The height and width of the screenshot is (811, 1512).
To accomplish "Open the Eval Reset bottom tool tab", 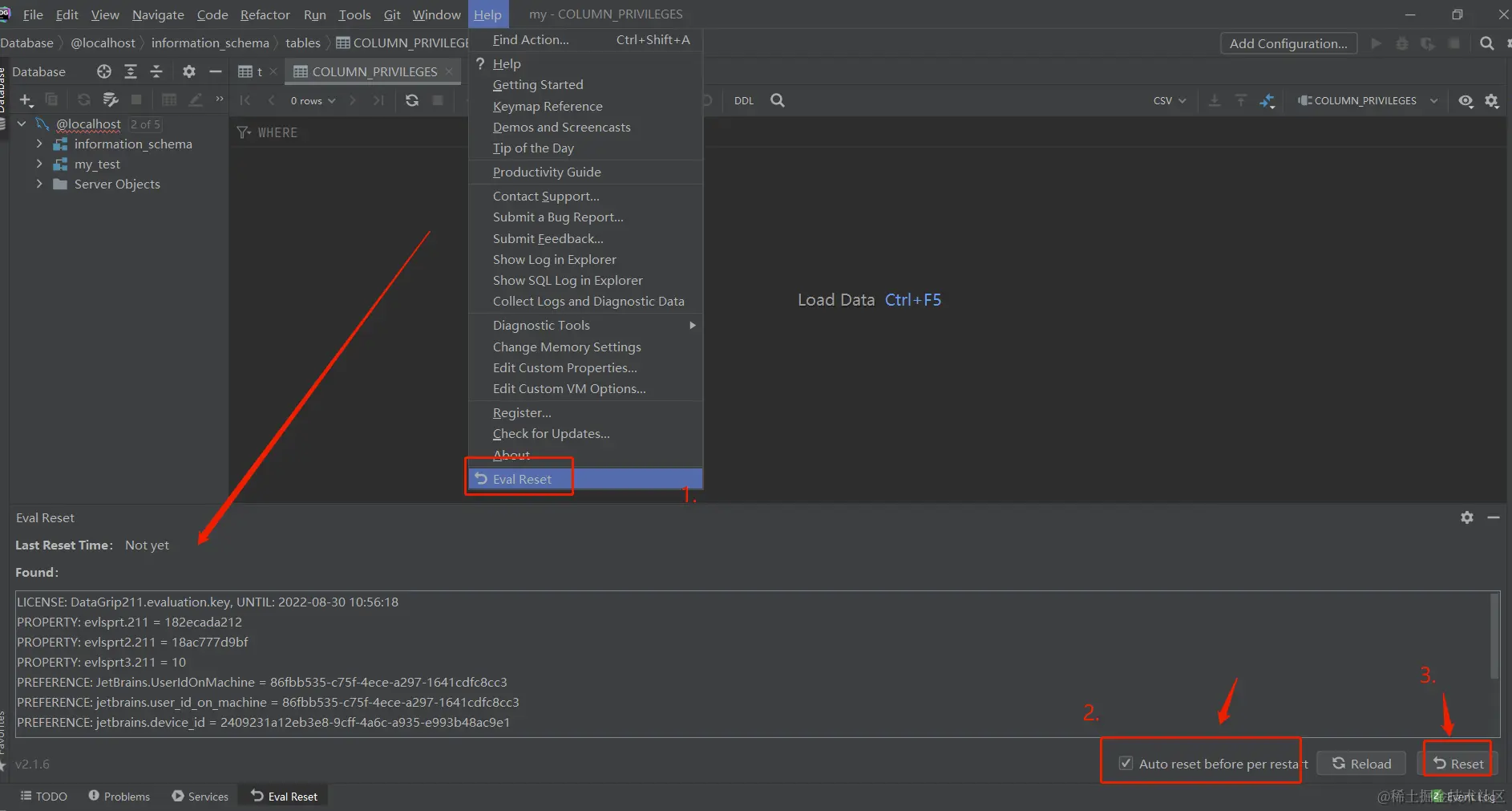I will point(284,797).
